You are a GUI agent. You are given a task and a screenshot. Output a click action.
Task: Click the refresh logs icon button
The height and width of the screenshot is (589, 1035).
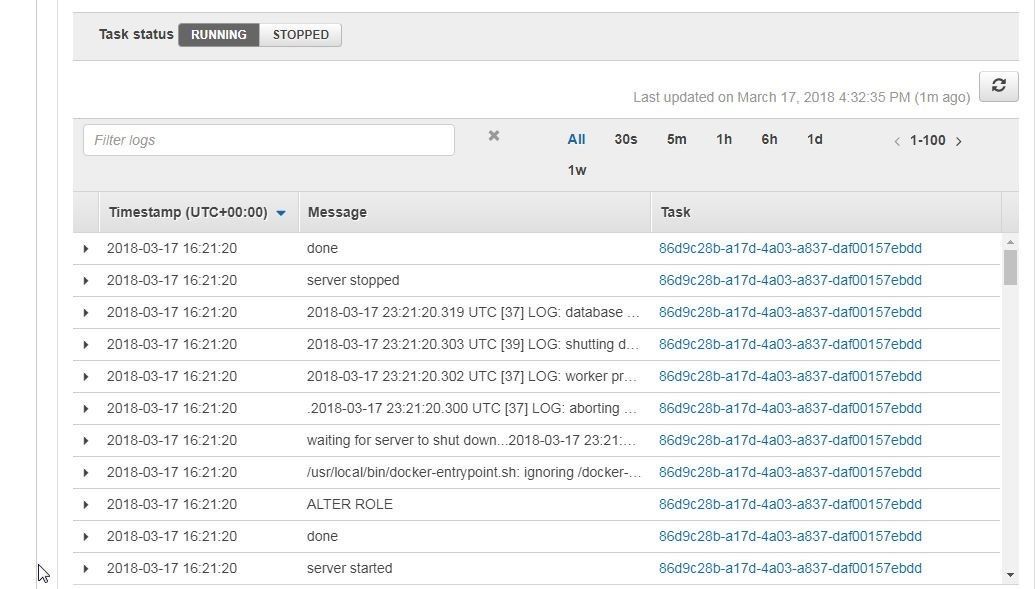click(x=998, y=86)
